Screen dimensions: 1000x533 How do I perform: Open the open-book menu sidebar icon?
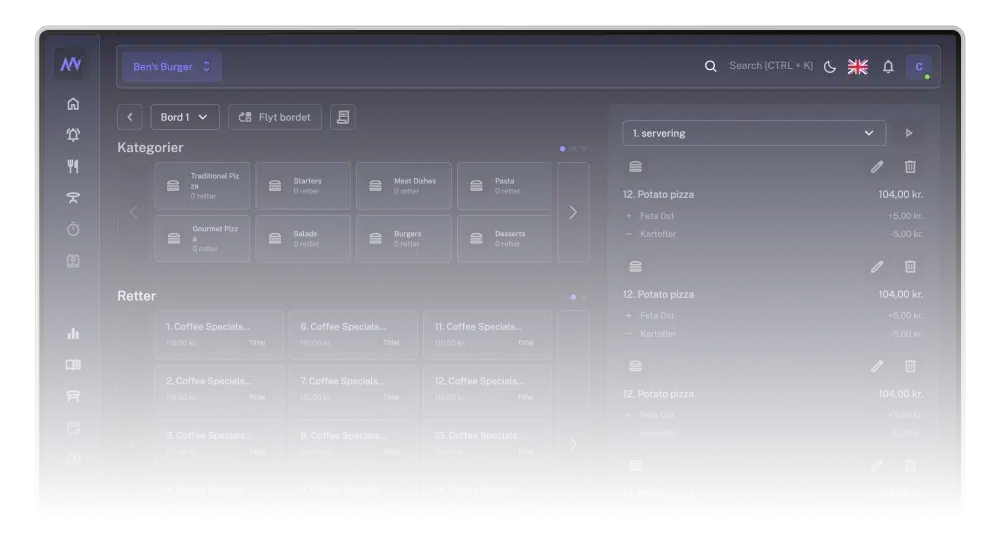pyautogui.click(x=73, y=365)
